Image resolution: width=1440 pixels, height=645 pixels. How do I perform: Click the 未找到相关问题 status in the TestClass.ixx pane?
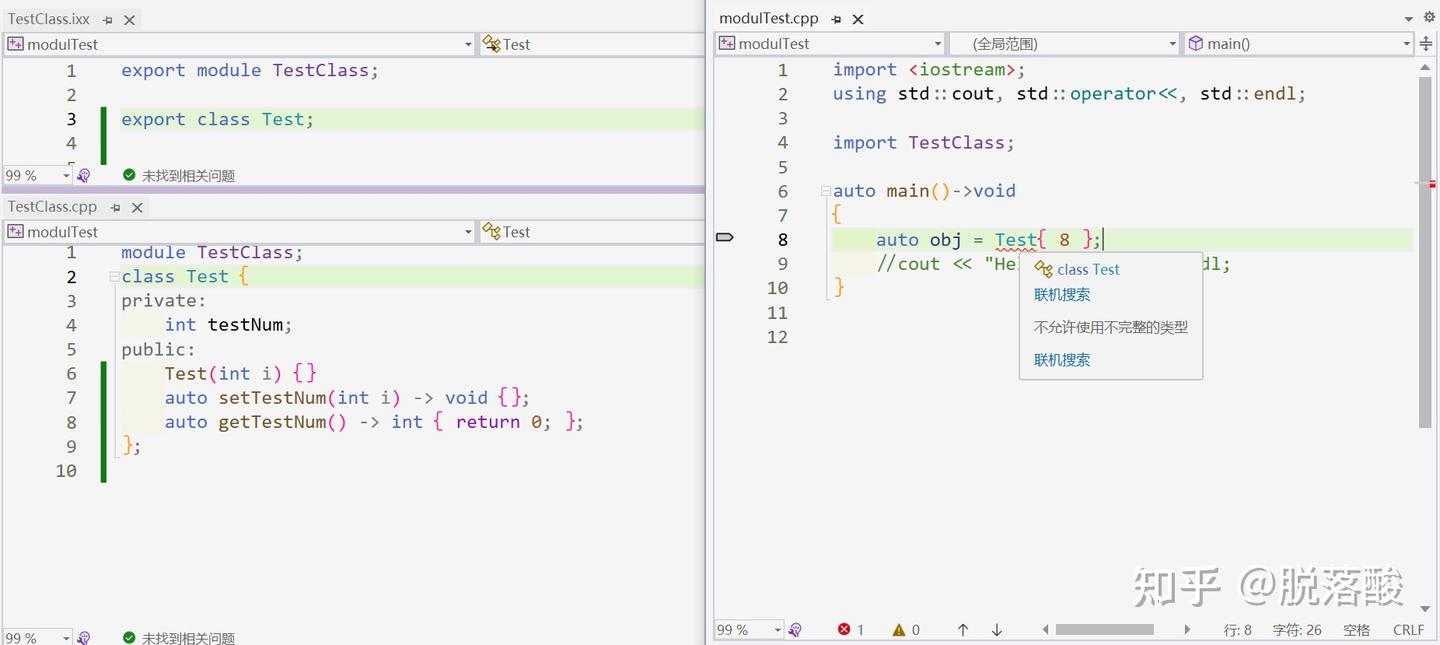pyautogui.click(x=188, y=175)
